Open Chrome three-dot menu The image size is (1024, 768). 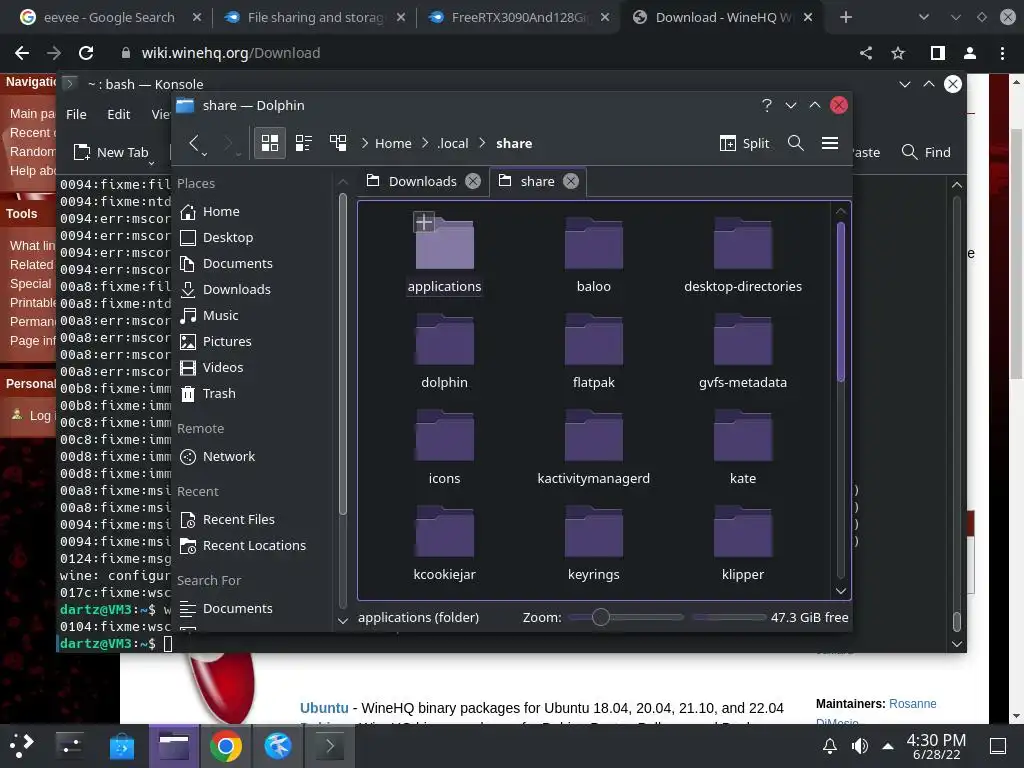1002,53
